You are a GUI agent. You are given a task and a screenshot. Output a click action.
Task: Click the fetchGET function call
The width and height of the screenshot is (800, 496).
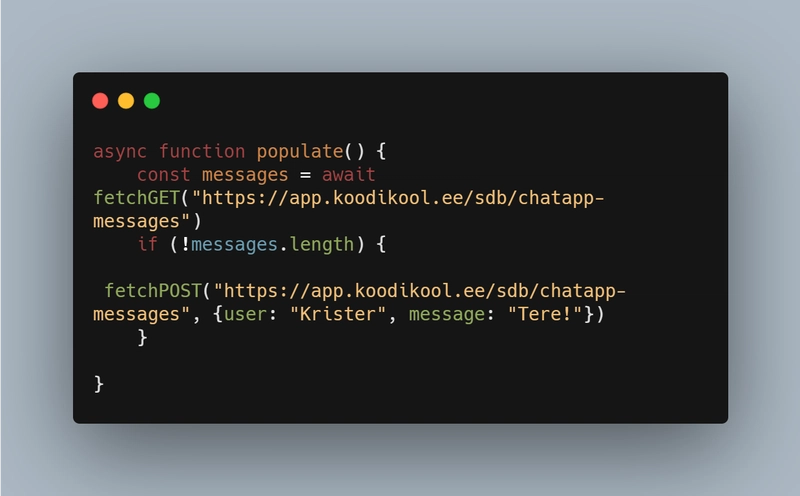pyautogui.click(x=136, y=197)
